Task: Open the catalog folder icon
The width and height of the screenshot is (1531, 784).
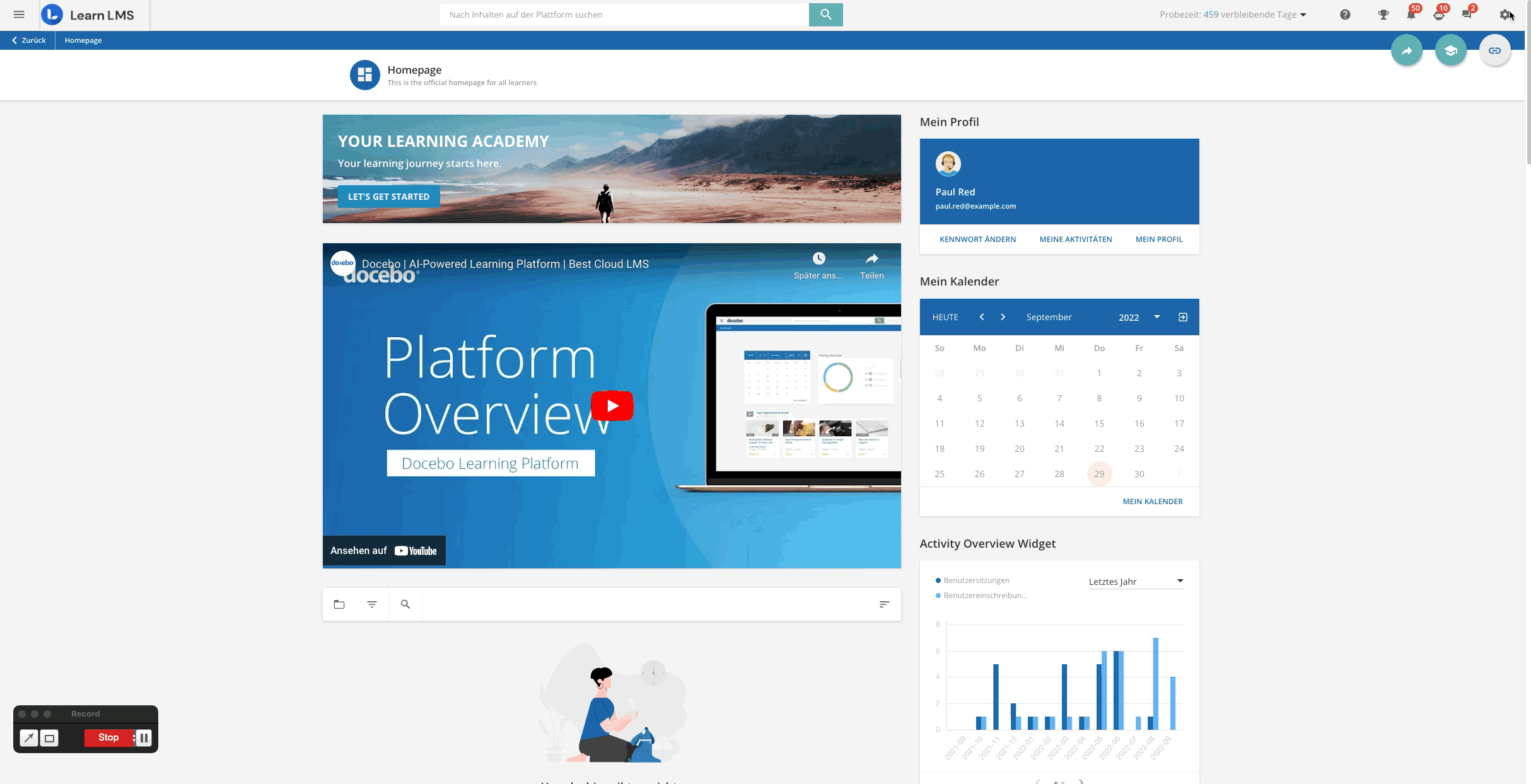Action: click(x=339, y=604)
